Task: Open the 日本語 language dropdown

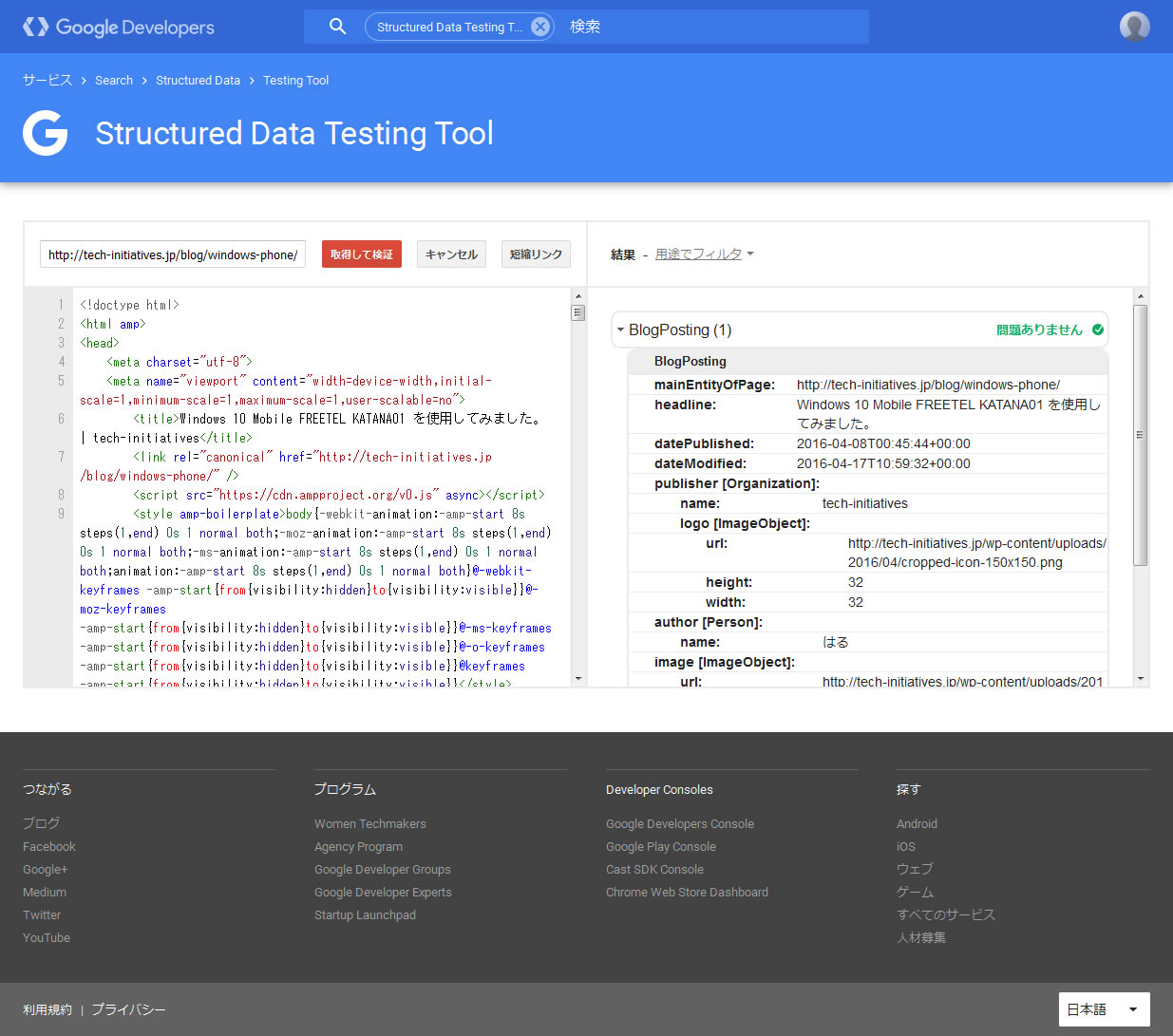Action: [x=1104, y=1009]
